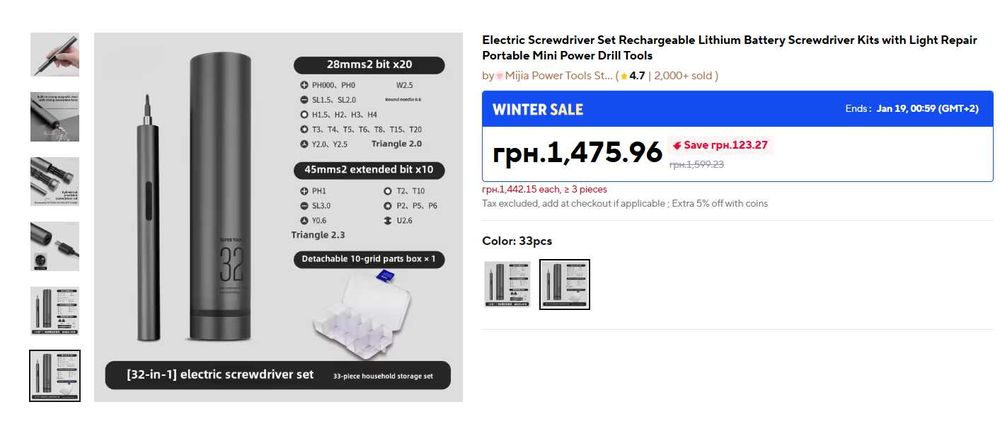Click the 2,000+ sold text

pyautogui.click(x=684, y=76)
